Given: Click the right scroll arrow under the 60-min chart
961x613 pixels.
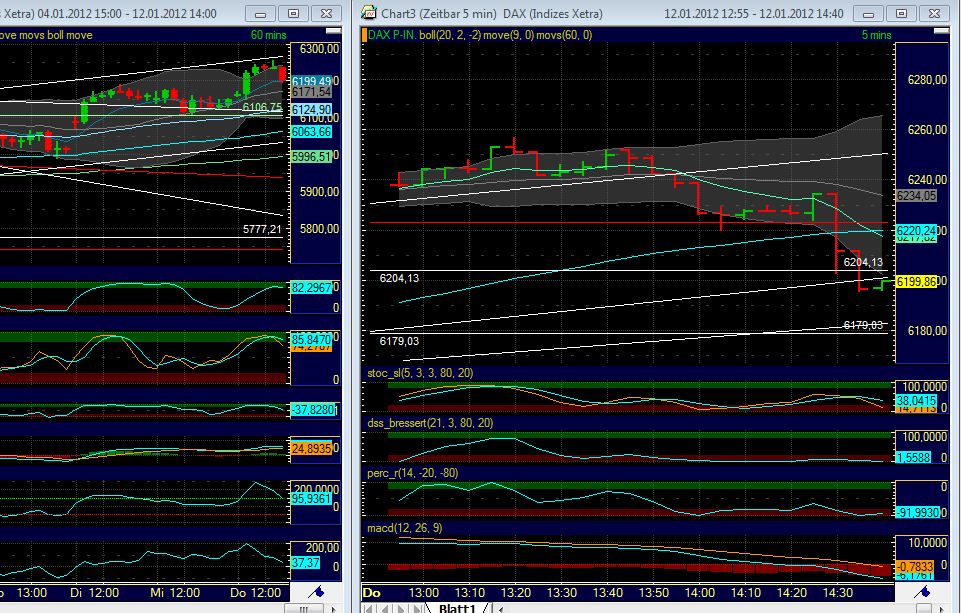Looking at the screenshot, I should pos(333,606).
